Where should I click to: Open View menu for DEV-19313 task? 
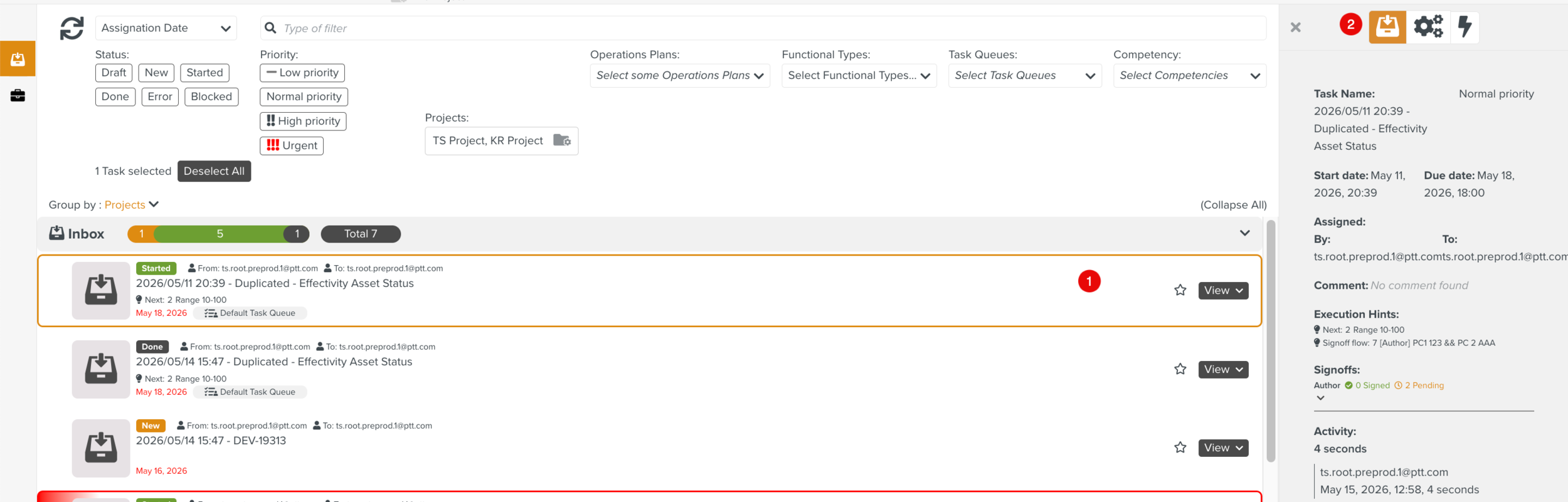(1223, 448)
